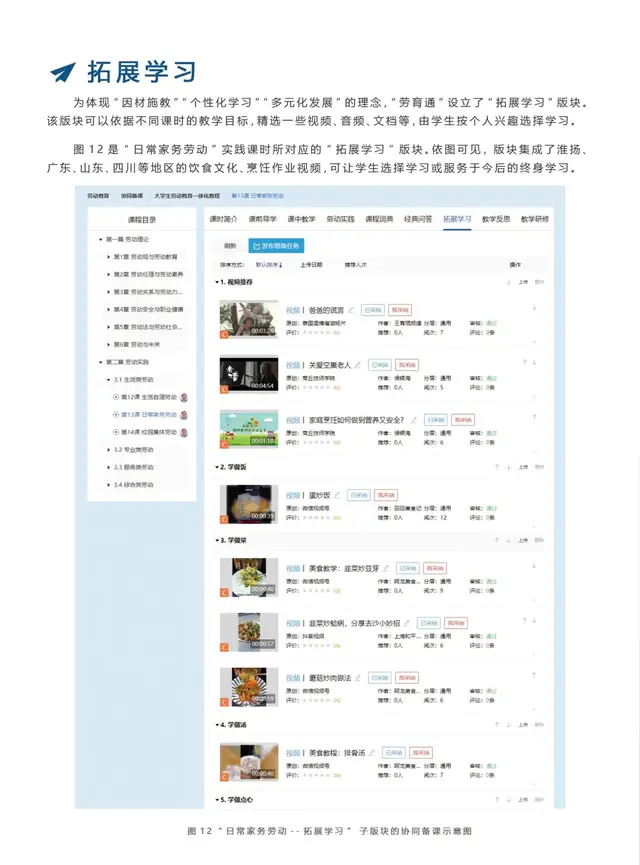Go to 教学反思 tab
The image size is (640, 865).
tap(495, 219)
